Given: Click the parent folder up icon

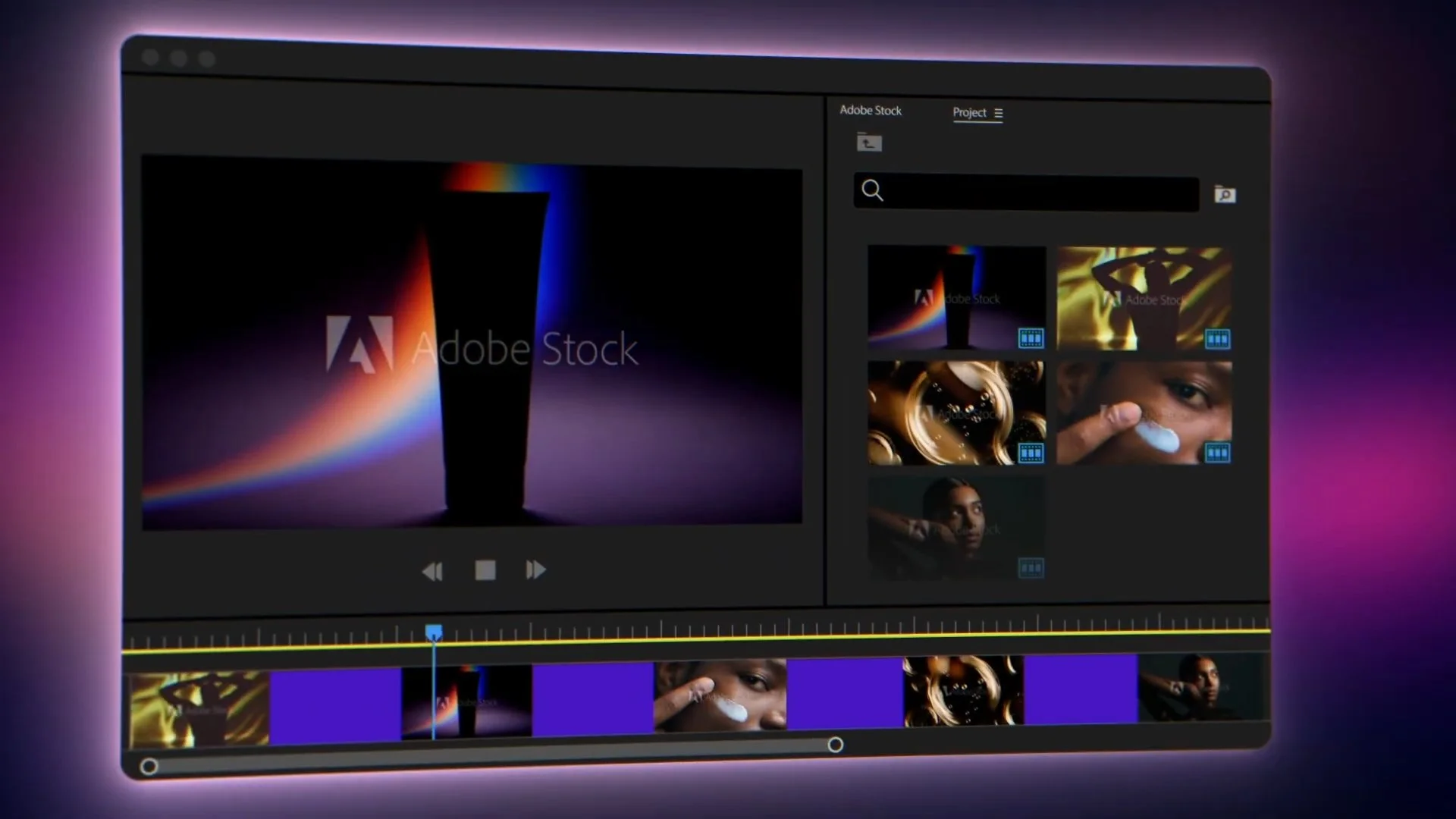Looking at the screenshot, I should click(869, 143).
